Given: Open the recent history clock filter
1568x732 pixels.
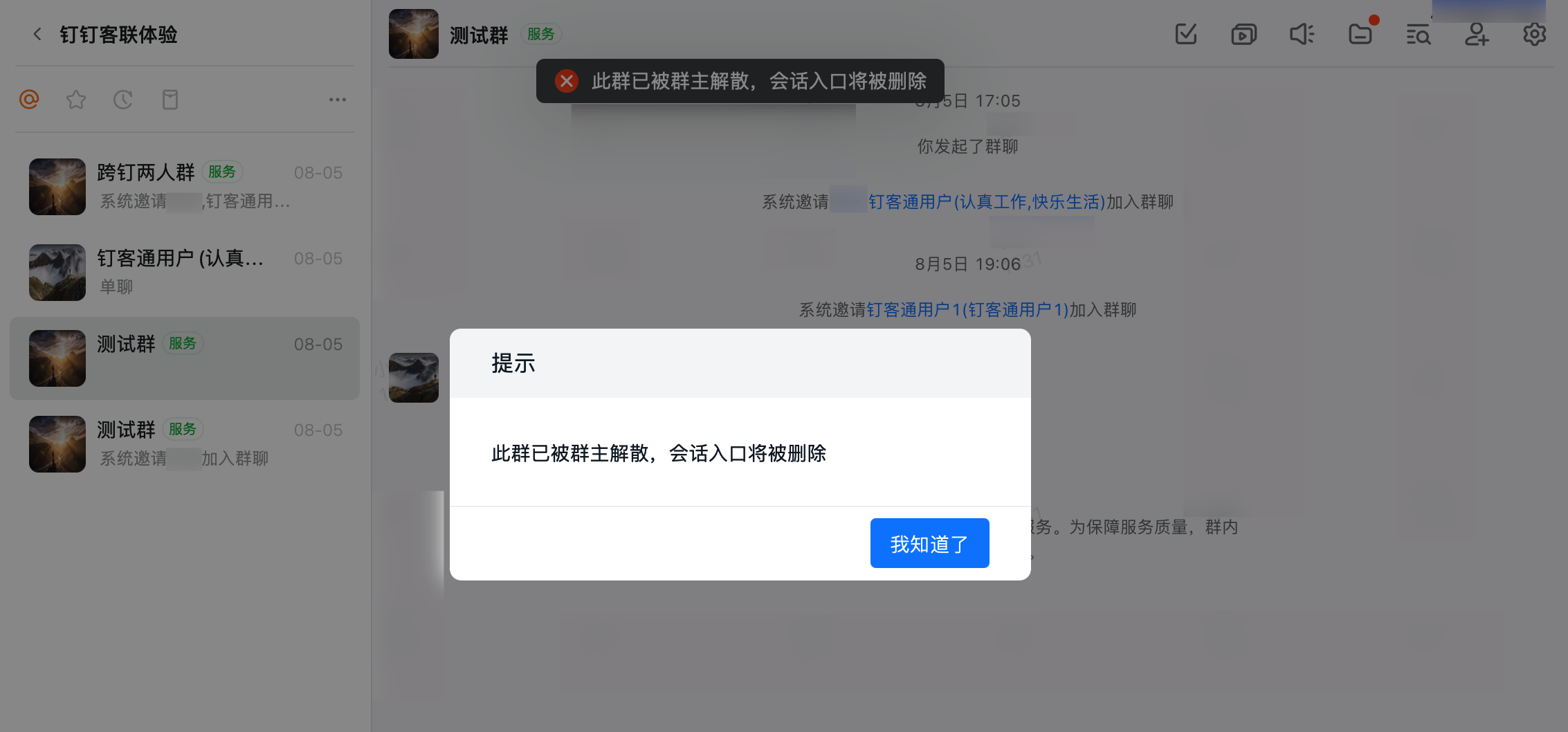Looking at the screenshot, I should [123, 100].
